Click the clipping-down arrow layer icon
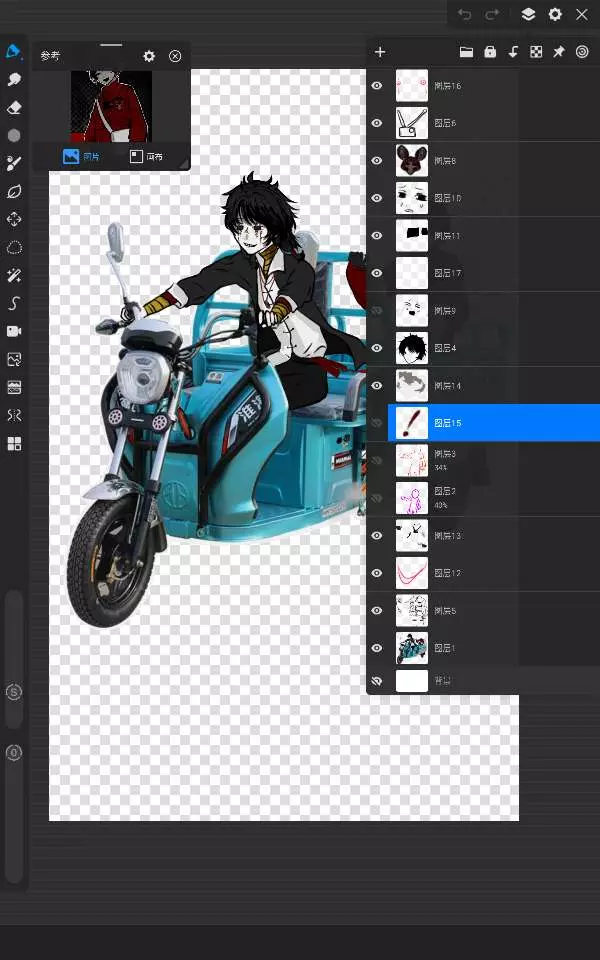600x960 pixels. click(x=513, y=52)
